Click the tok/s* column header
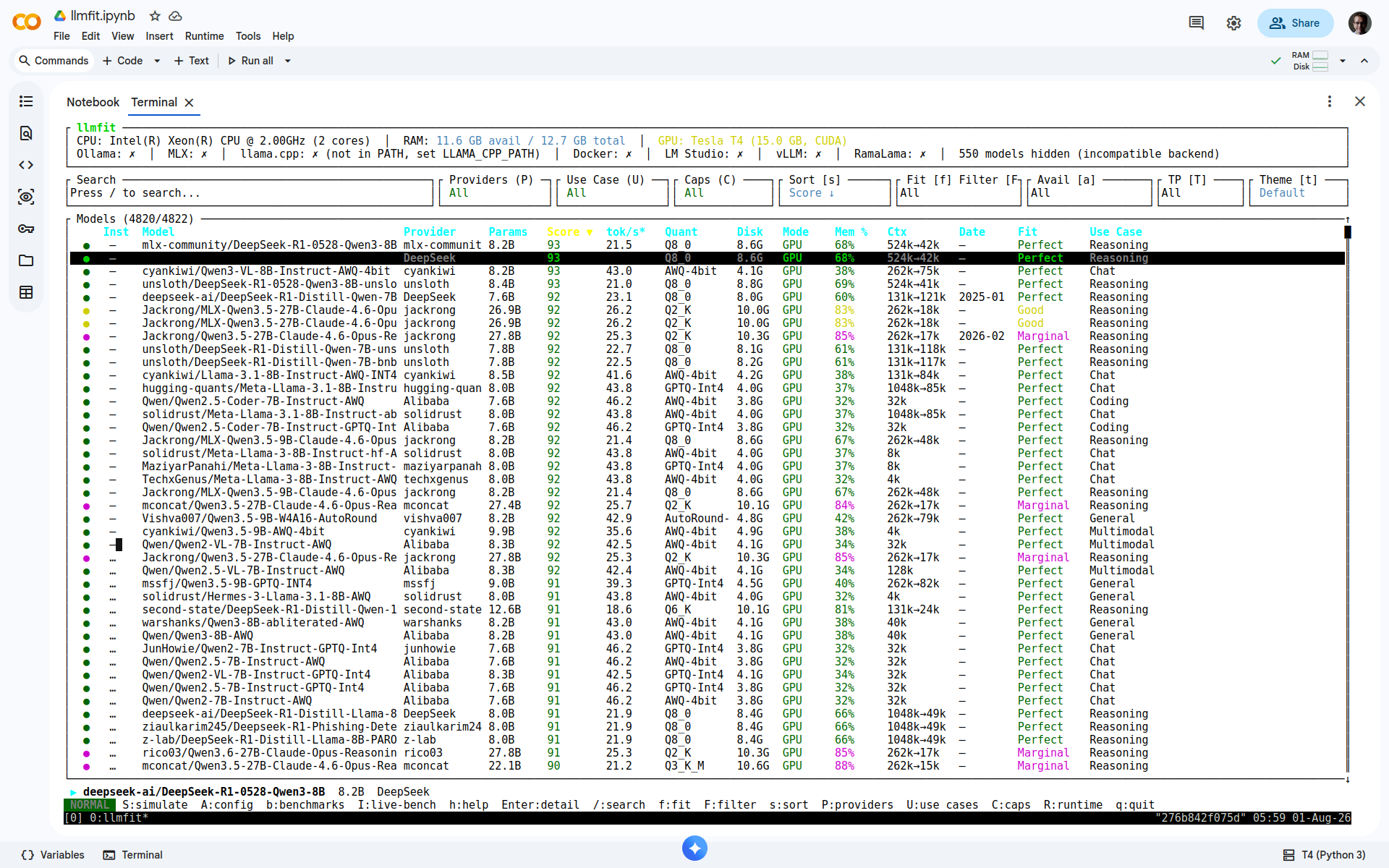Screen dimensions: 1389x868 (626, 232)
